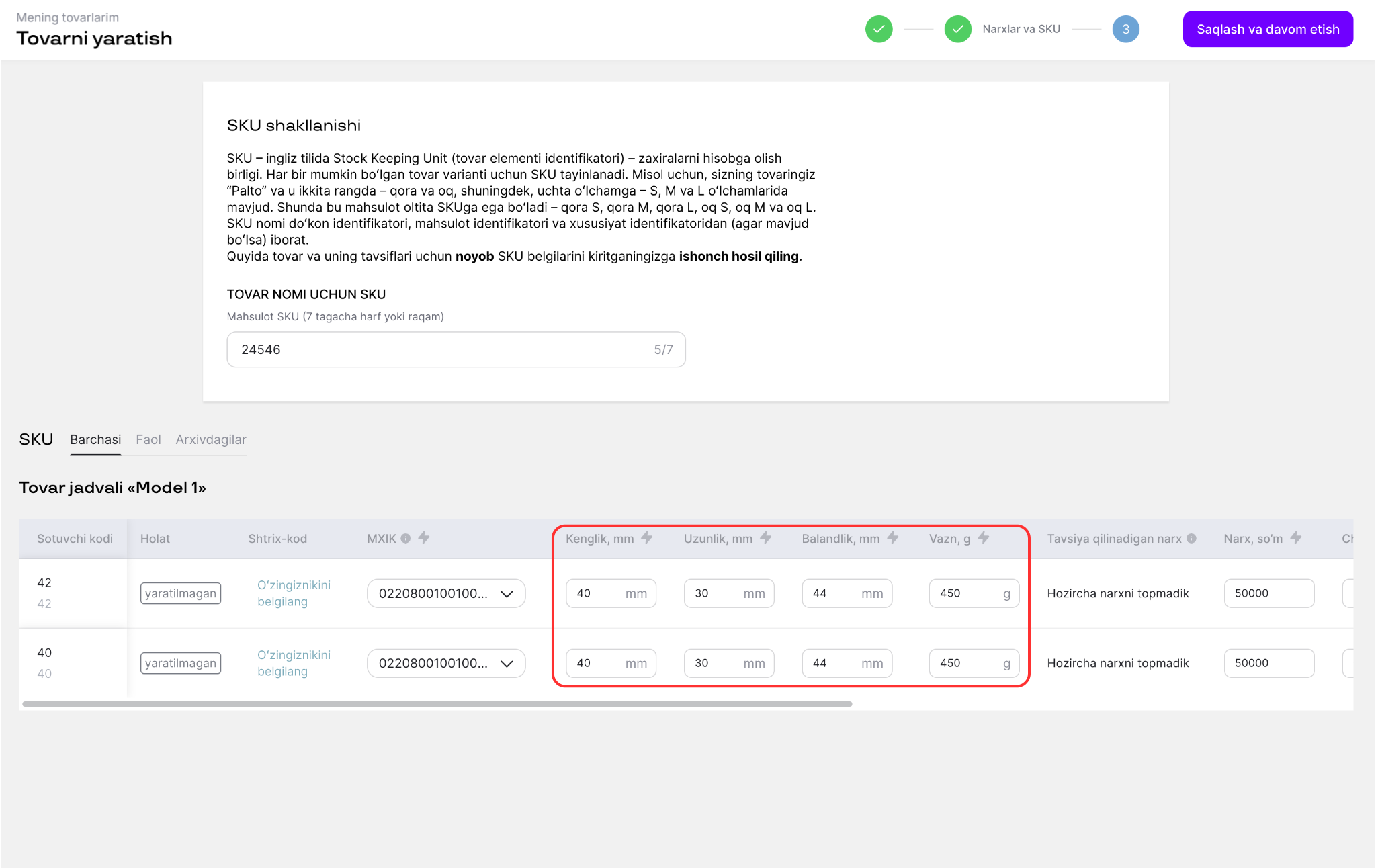Viewport: 1376px width, 868px height.
Task: Click yaratilmagan status badge in row 40
Action: click(181, 663)
